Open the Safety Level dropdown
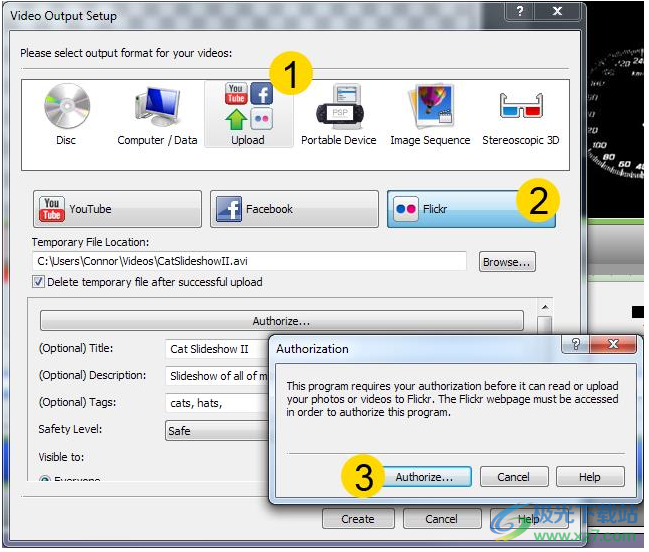The image size is (649, 552). pos(217,431)
